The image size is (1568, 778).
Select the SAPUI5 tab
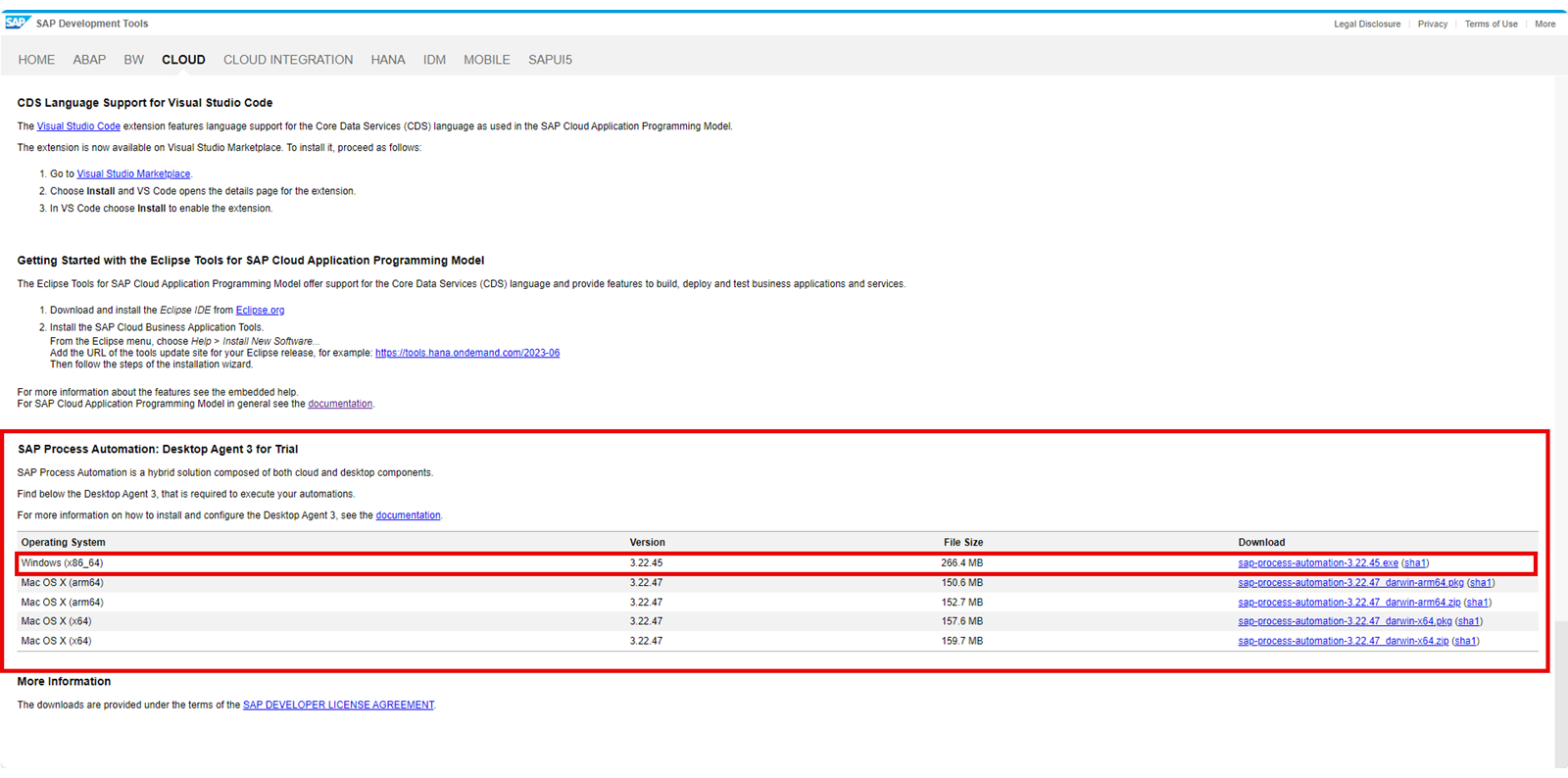click(550, 60)
